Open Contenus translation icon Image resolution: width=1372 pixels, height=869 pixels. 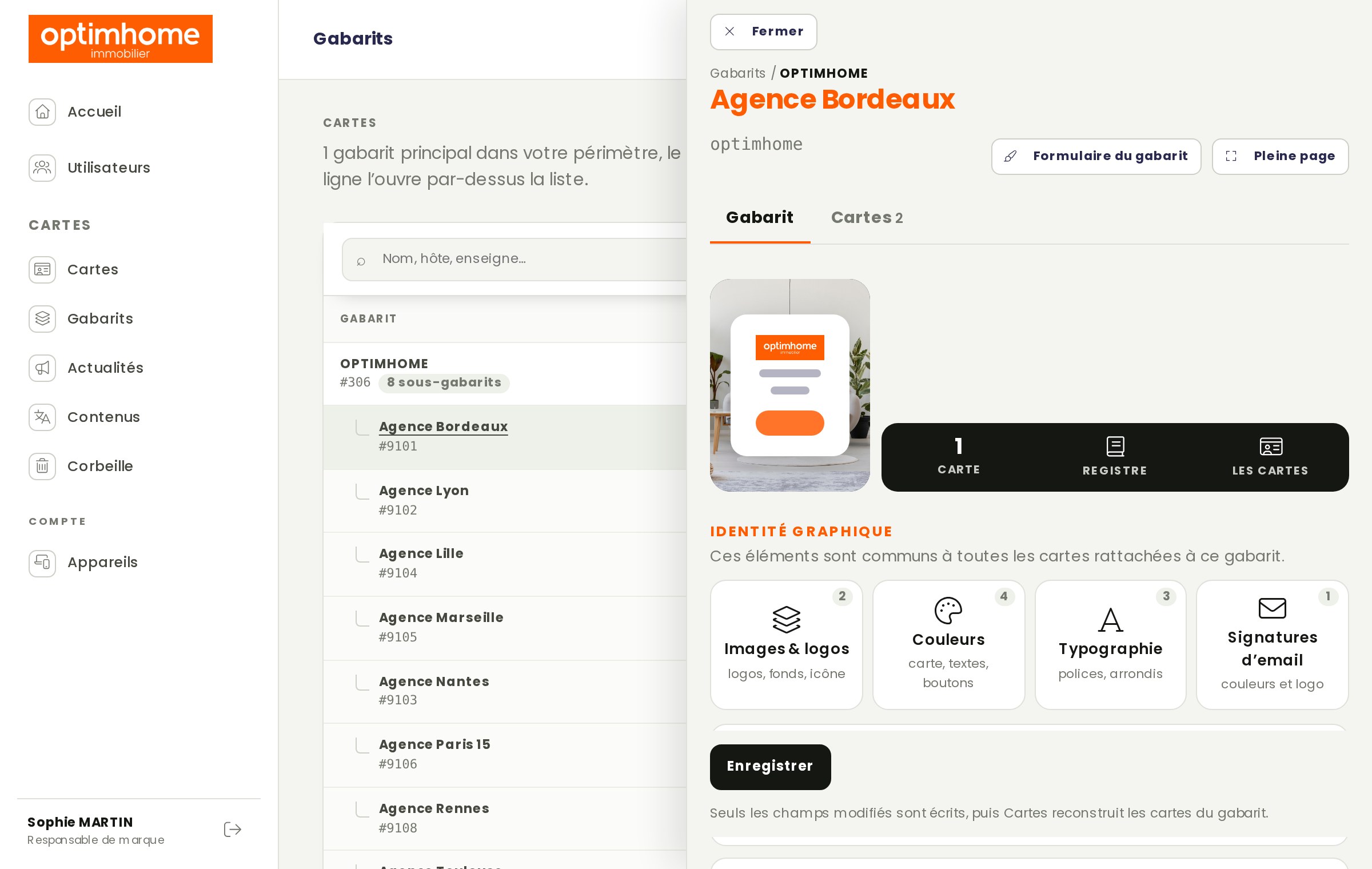42,417
